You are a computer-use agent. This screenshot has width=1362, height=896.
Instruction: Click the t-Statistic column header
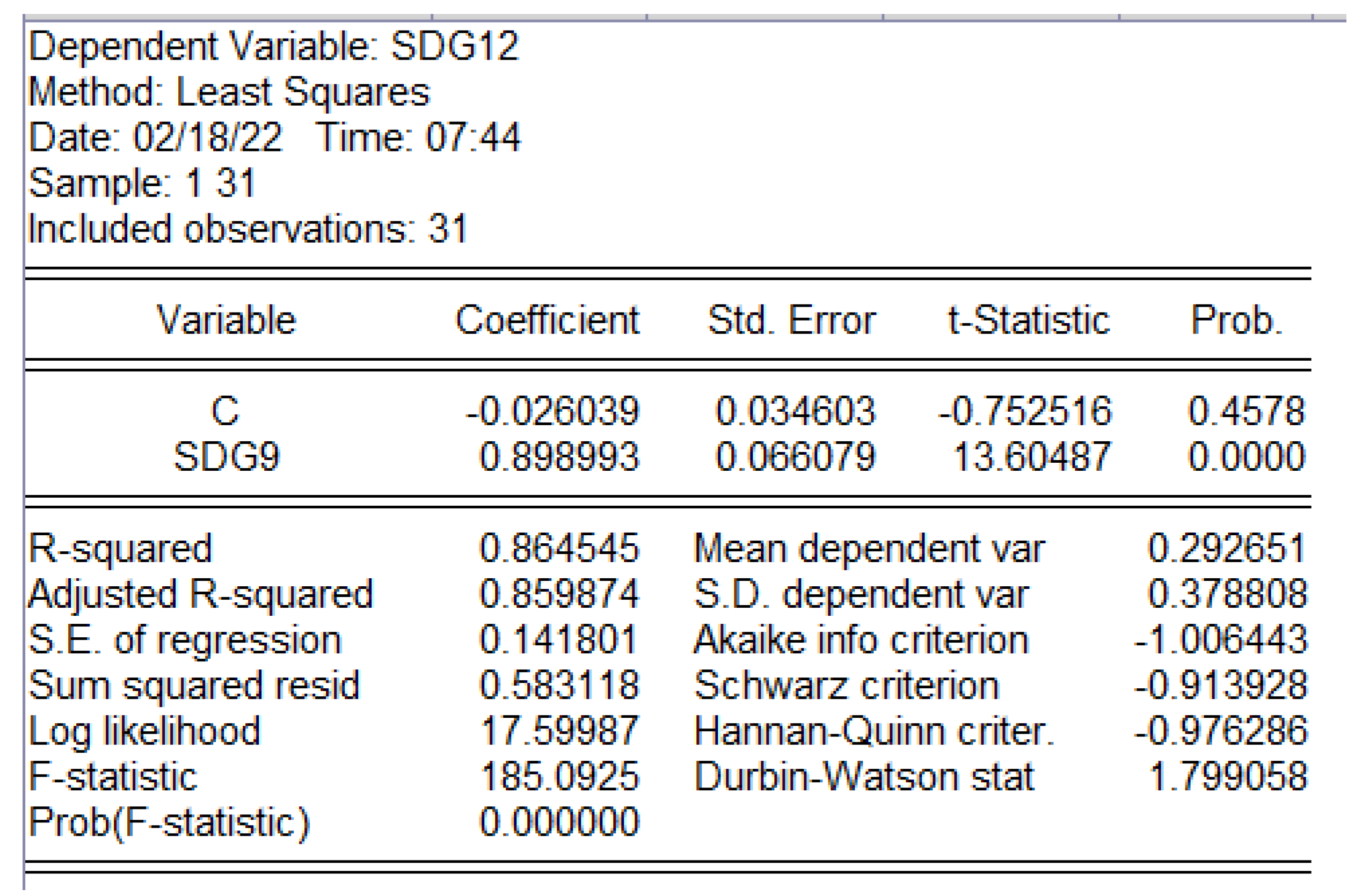click(x=1030, y=320)
